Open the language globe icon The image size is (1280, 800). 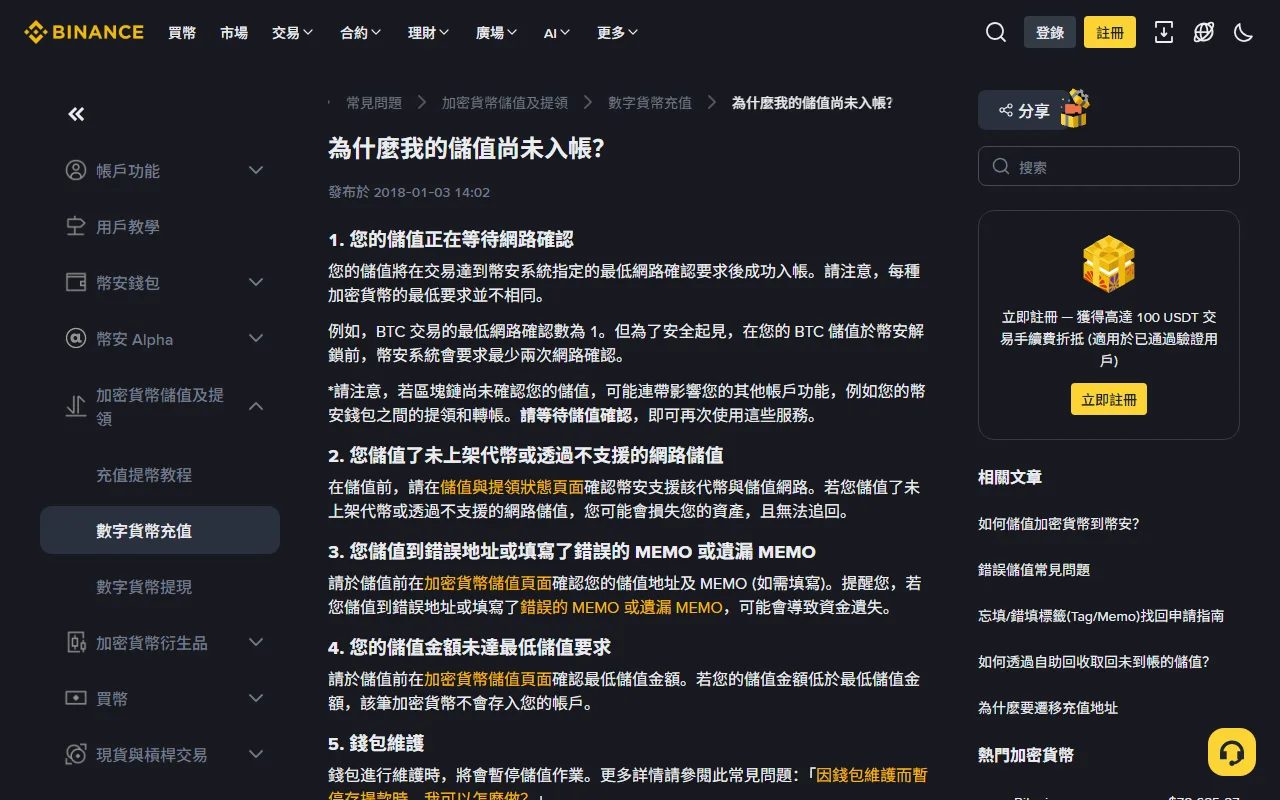[x=1204, y=32]
